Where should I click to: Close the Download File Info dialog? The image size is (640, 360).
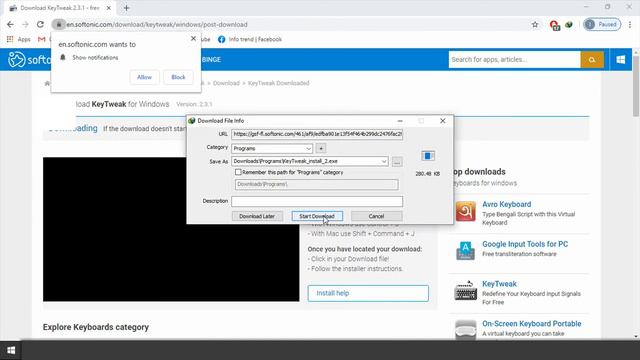pyautogui.click(x=442, y=121)
